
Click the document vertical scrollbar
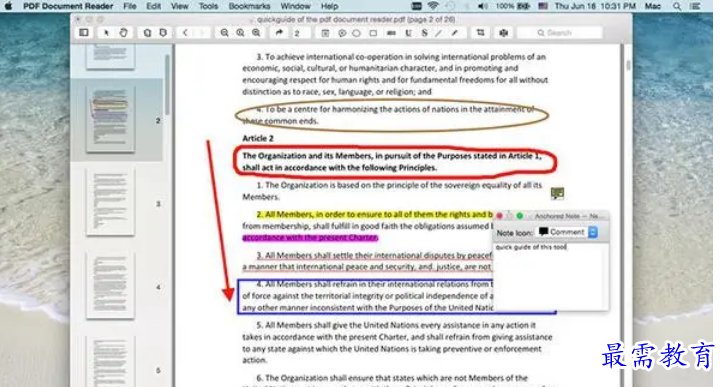[x=628, y=65]
